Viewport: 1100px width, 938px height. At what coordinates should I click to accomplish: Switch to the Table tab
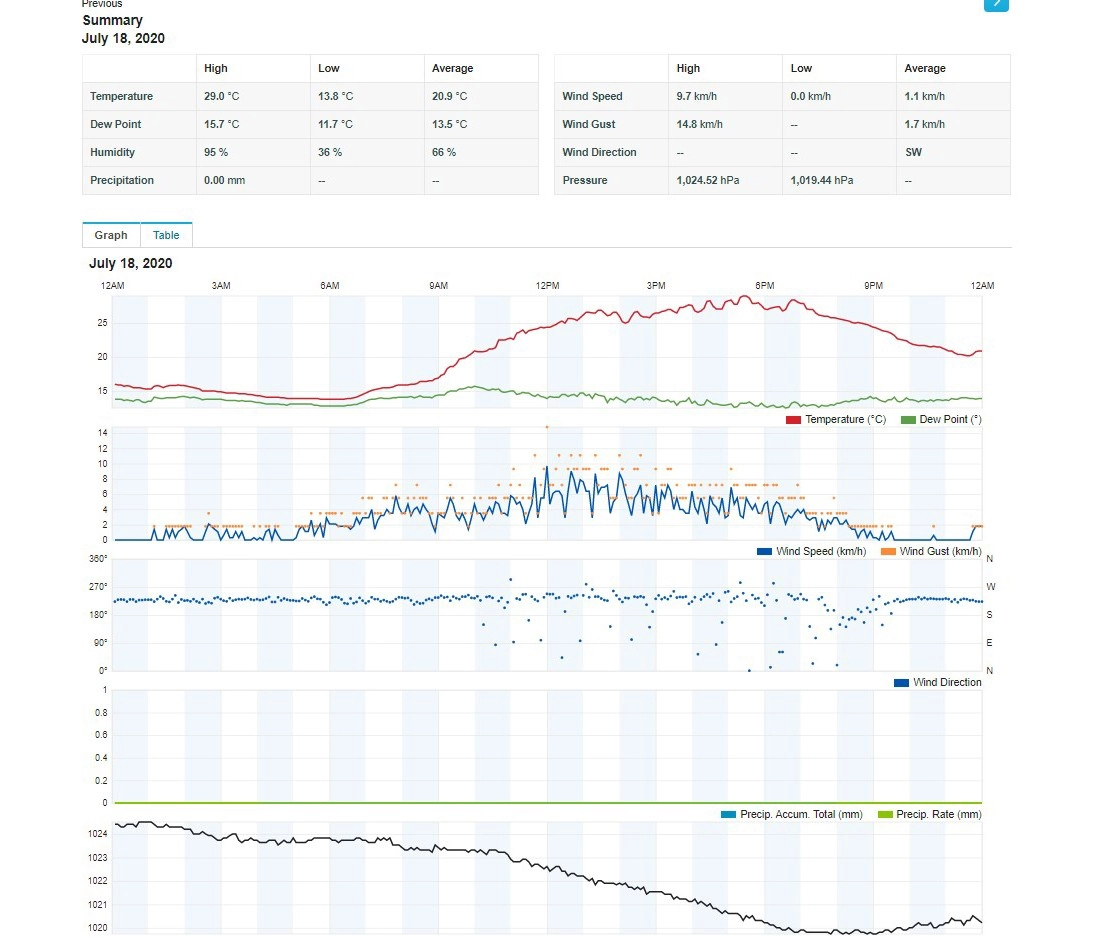pos(166,235)
